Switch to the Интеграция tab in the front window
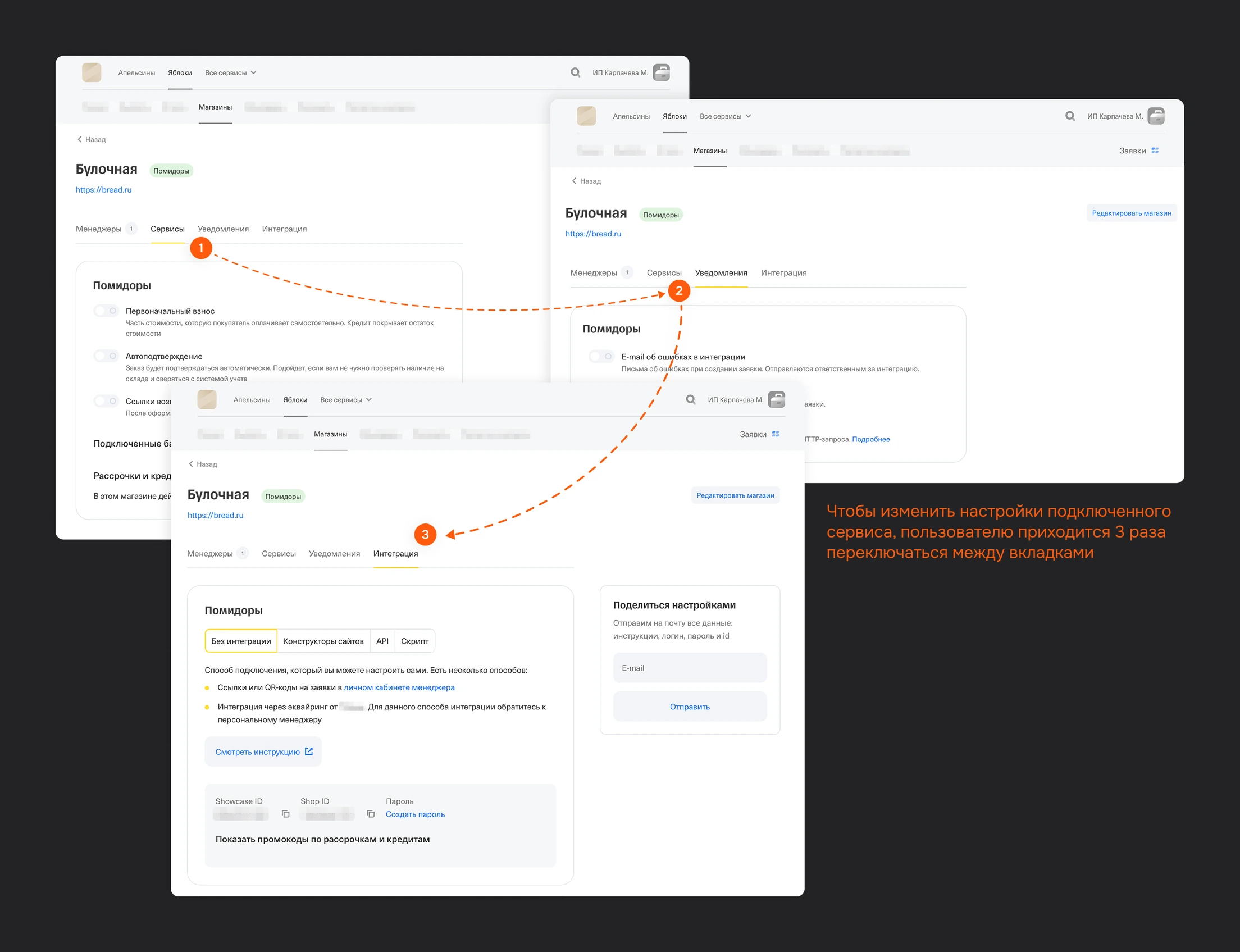 (x=395, y=554)
